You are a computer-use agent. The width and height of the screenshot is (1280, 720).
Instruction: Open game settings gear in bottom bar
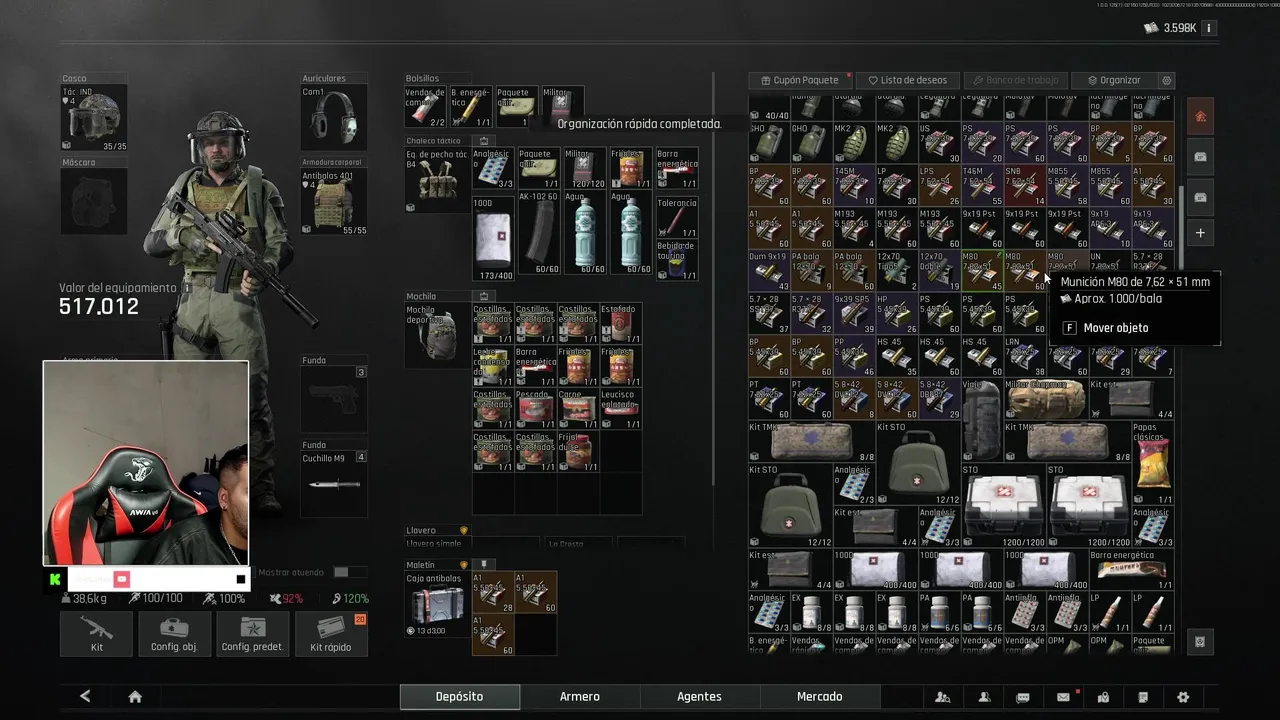(x=1183, y=697)
